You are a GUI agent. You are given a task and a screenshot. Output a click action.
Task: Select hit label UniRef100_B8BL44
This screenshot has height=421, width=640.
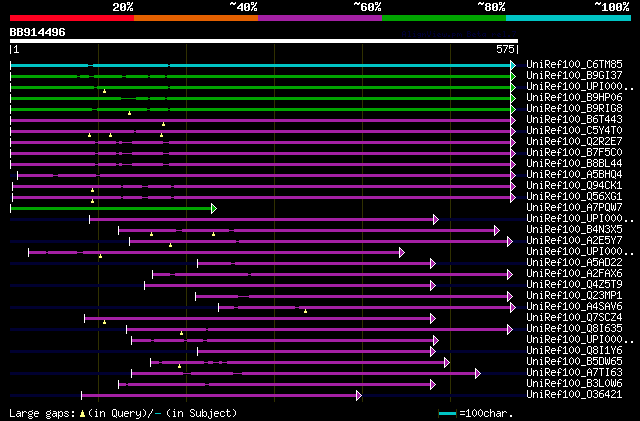coord(574,163)
